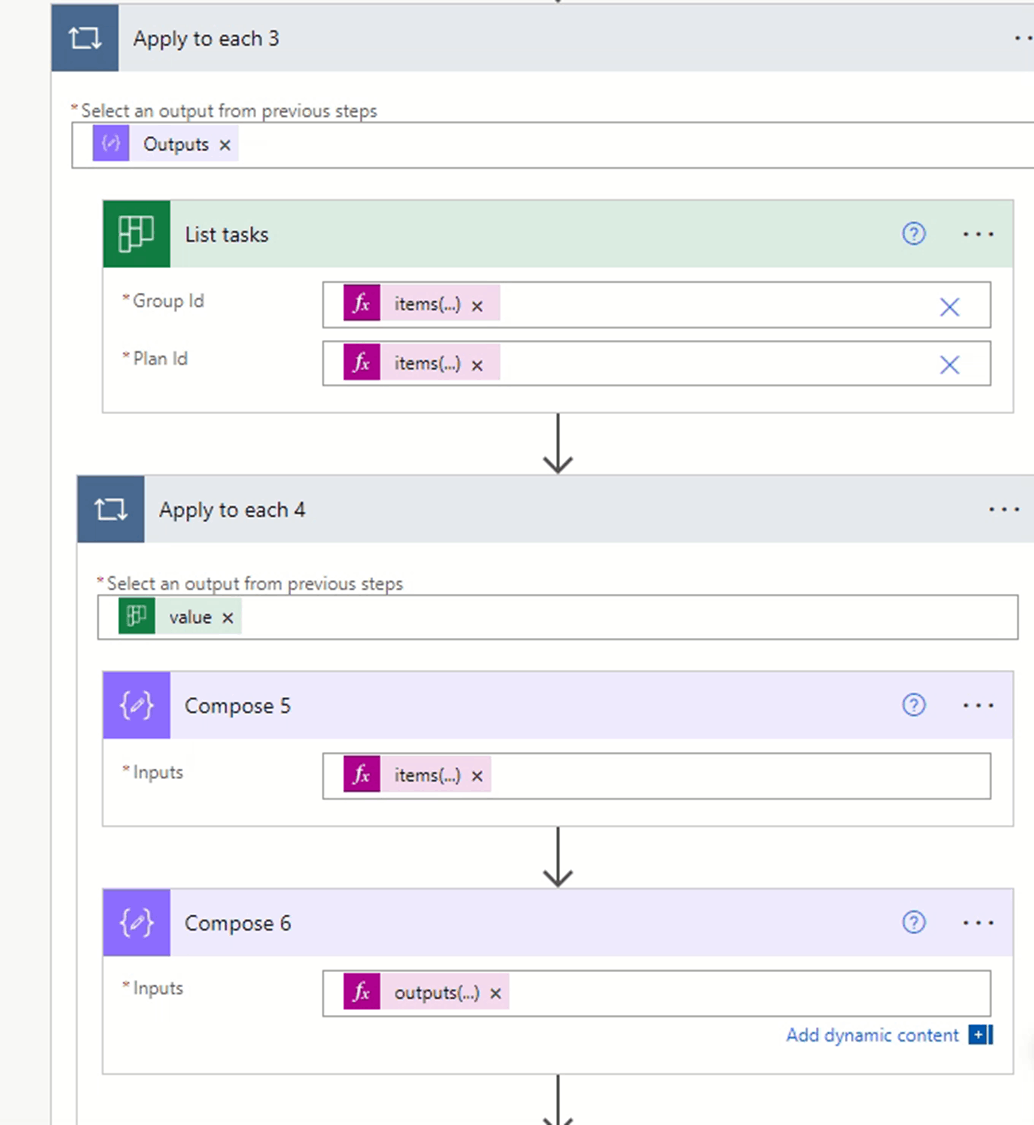Click the List tasks Planner icon
Viewport: 1034px width, 1125px height.
[x=136, y=234]
